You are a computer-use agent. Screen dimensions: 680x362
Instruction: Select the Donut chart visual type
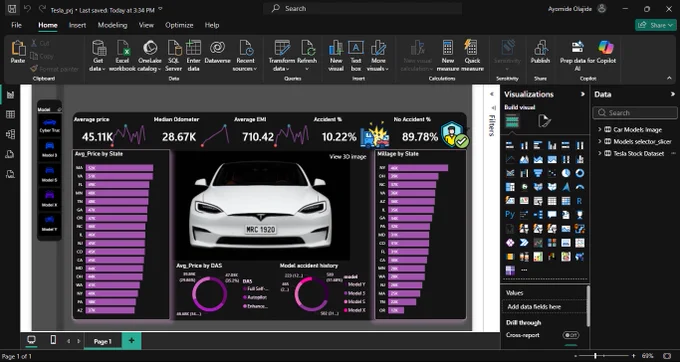579,173
